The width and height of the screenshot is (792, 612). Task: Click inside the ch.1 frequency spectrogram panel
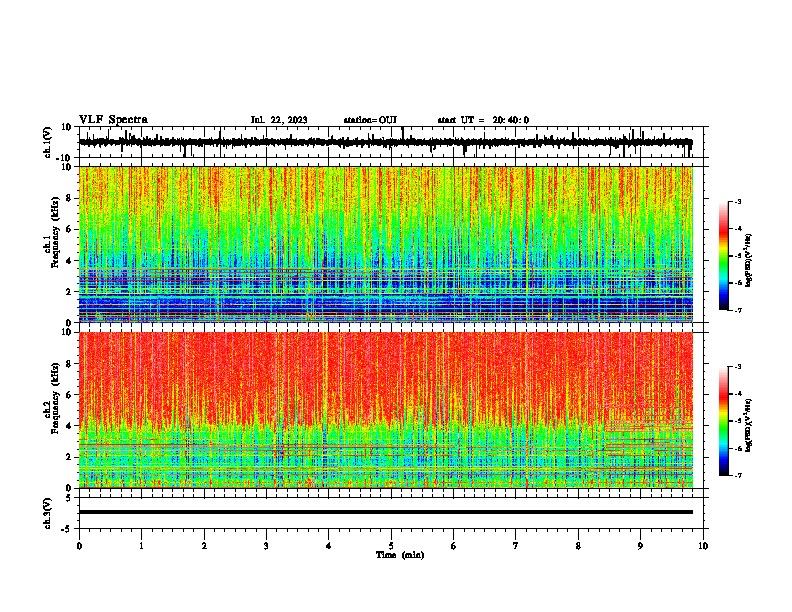(386, 244)
